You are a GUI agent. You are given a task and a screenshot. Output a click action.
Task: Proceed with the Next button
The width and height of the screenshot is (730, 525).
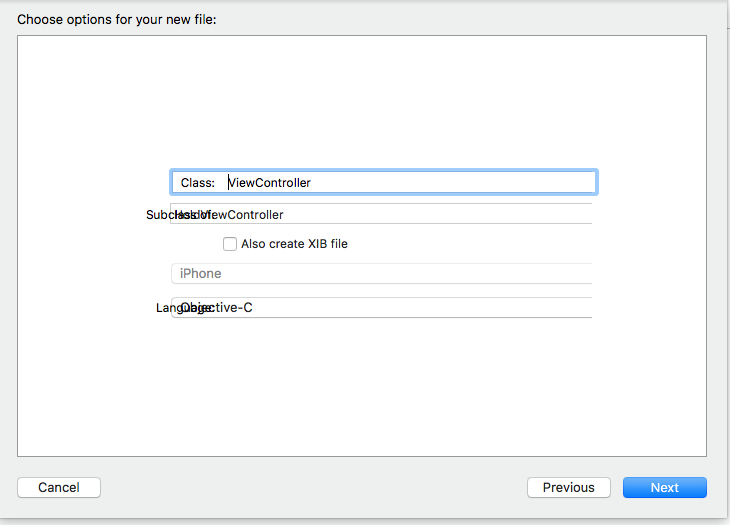point(664,487)
